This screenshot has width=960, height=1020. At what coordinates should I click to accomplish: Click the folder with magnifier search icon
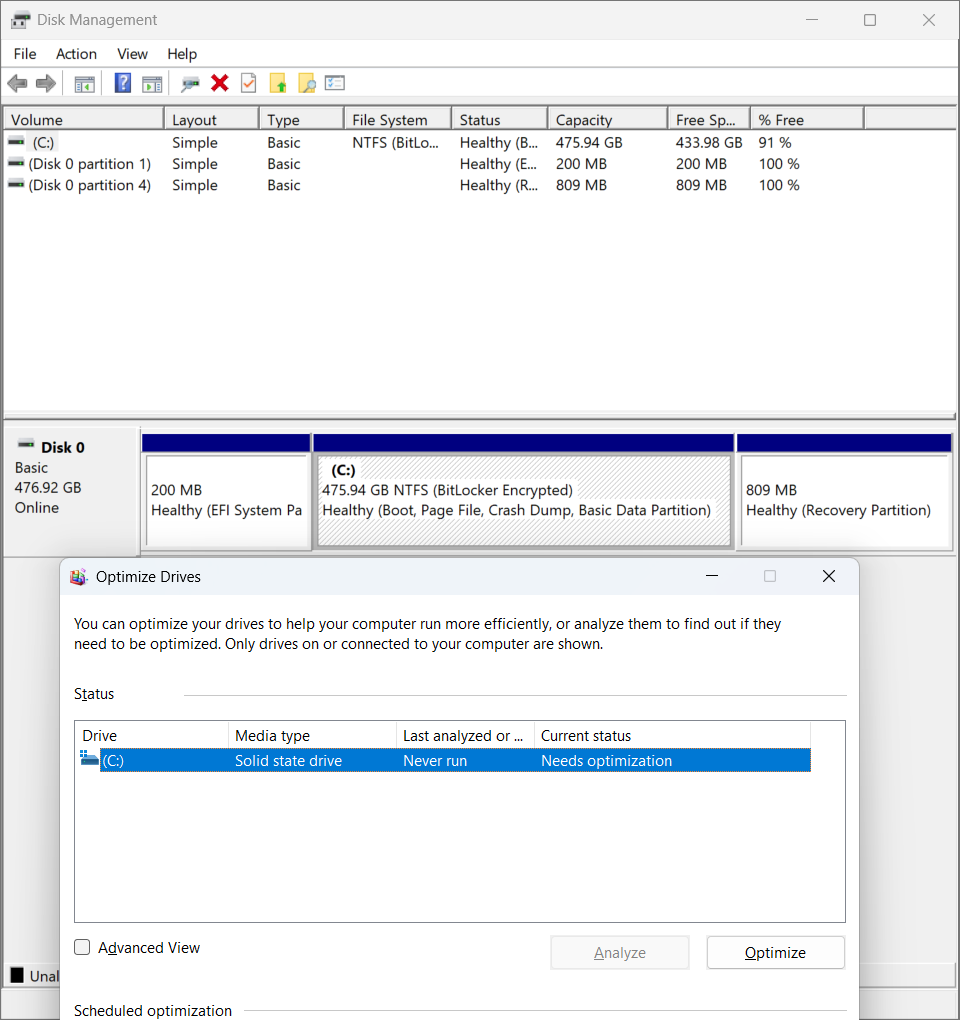pyautogui.click(x=306, y=83)
